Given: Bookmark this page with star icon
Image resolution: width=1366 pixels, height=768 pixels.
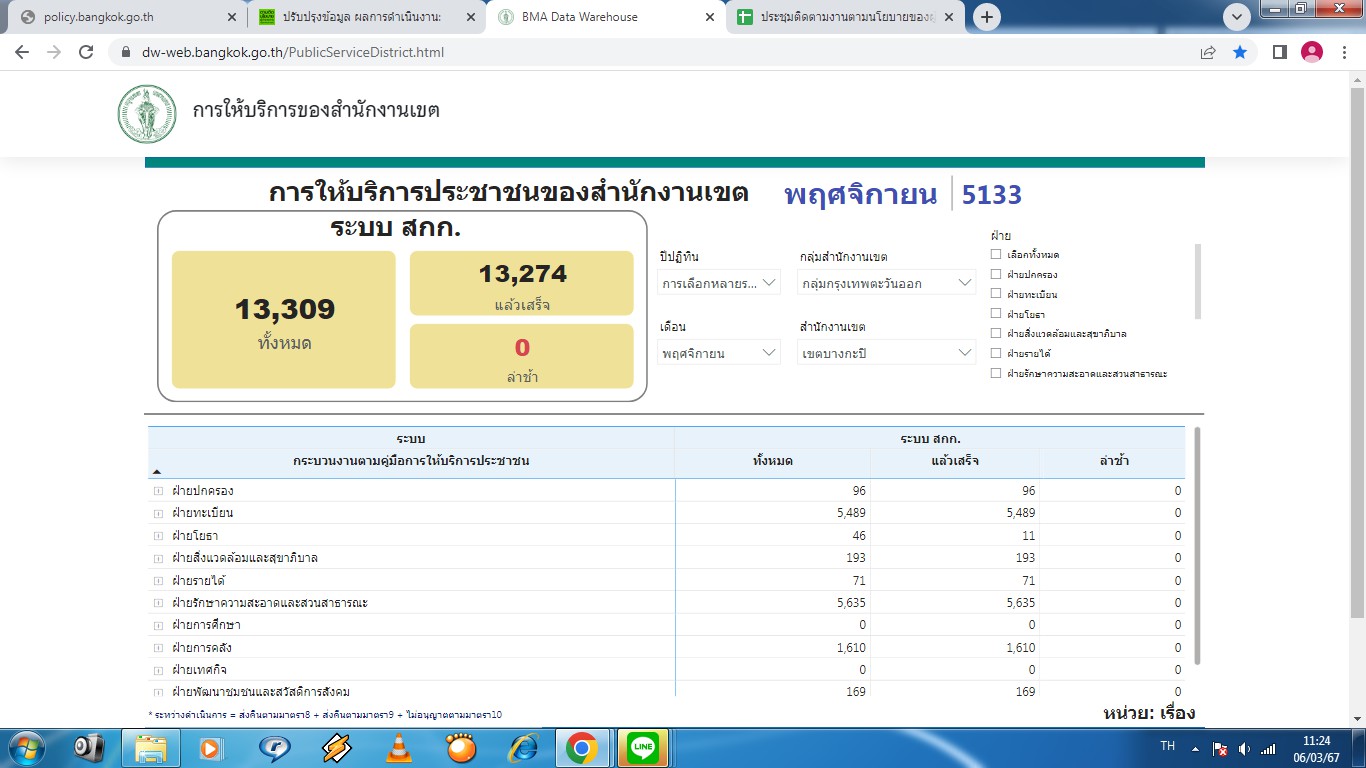Looking at the screenshot, I should click(x=1240, y=52).
